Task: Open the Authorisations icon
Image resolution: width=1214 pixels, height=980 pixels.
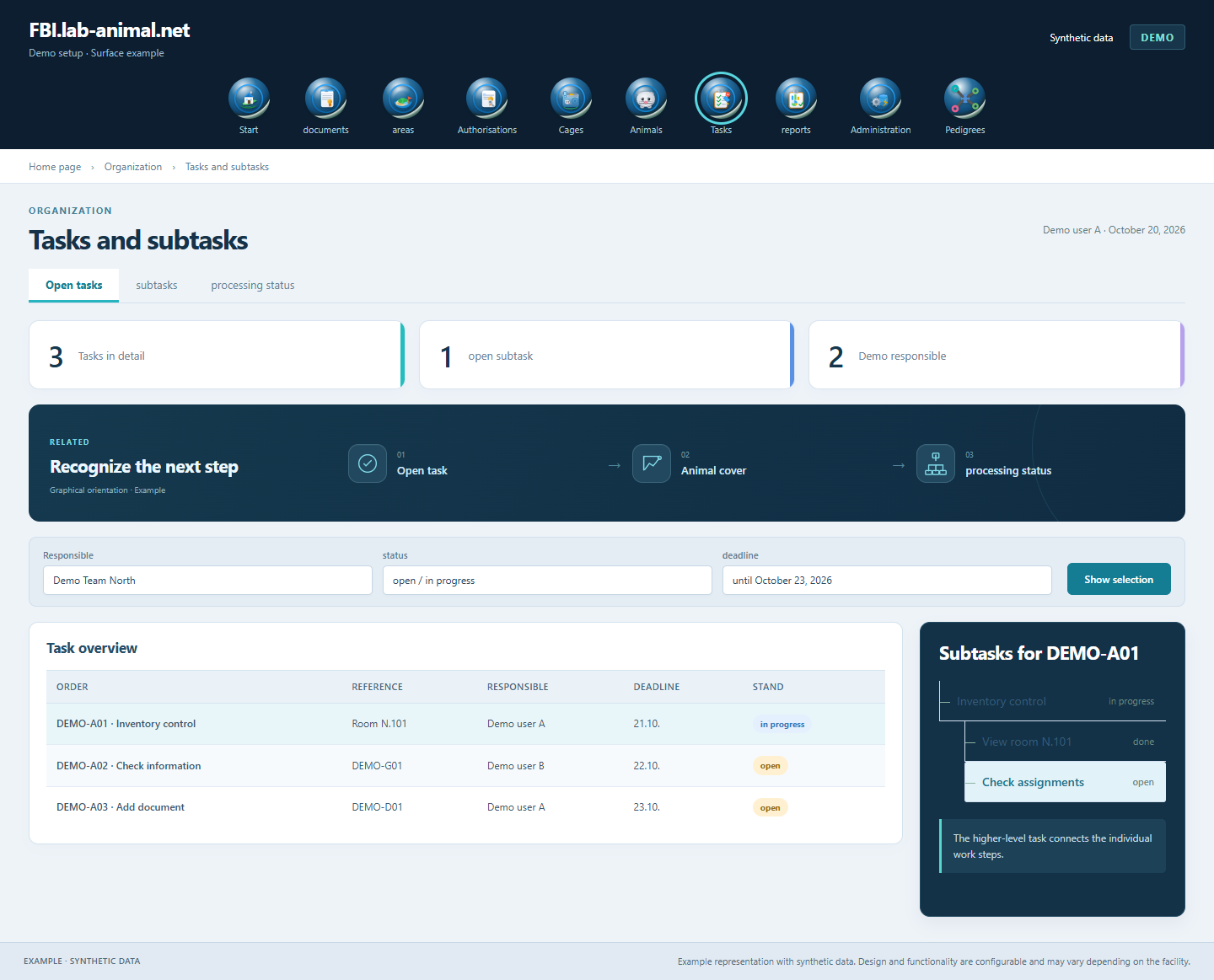Action: click(x=486, y=98)
